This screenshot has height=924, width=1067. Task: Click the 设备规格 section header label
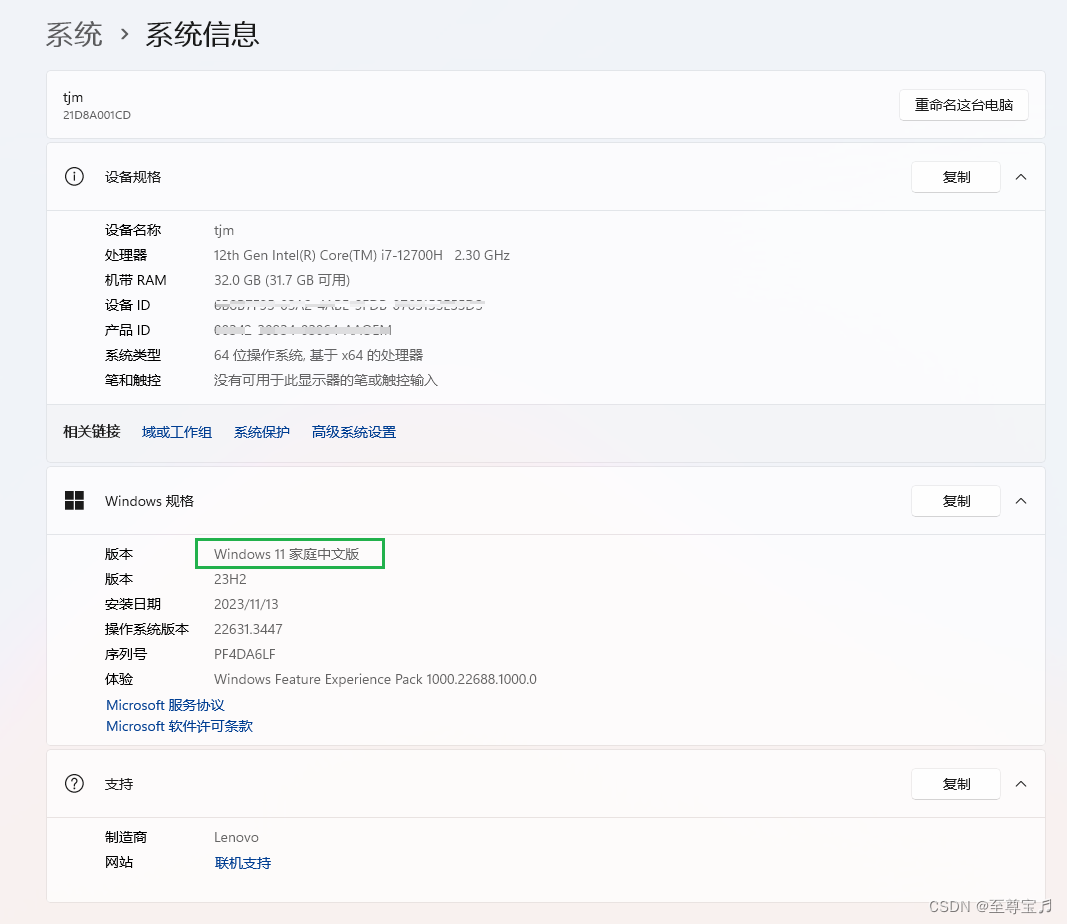coord(133,177)
